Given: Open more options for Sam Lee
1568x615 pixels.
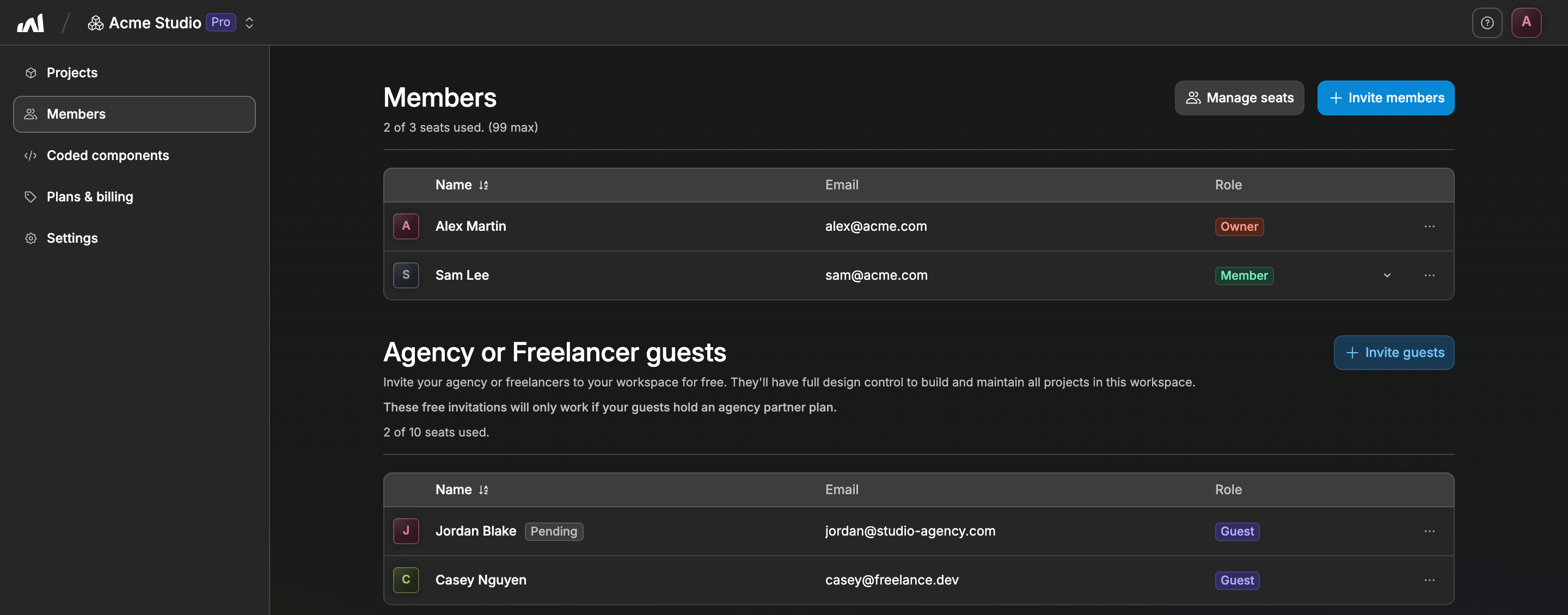Looking at the screenshot, I should click(x=1429, y=275).
